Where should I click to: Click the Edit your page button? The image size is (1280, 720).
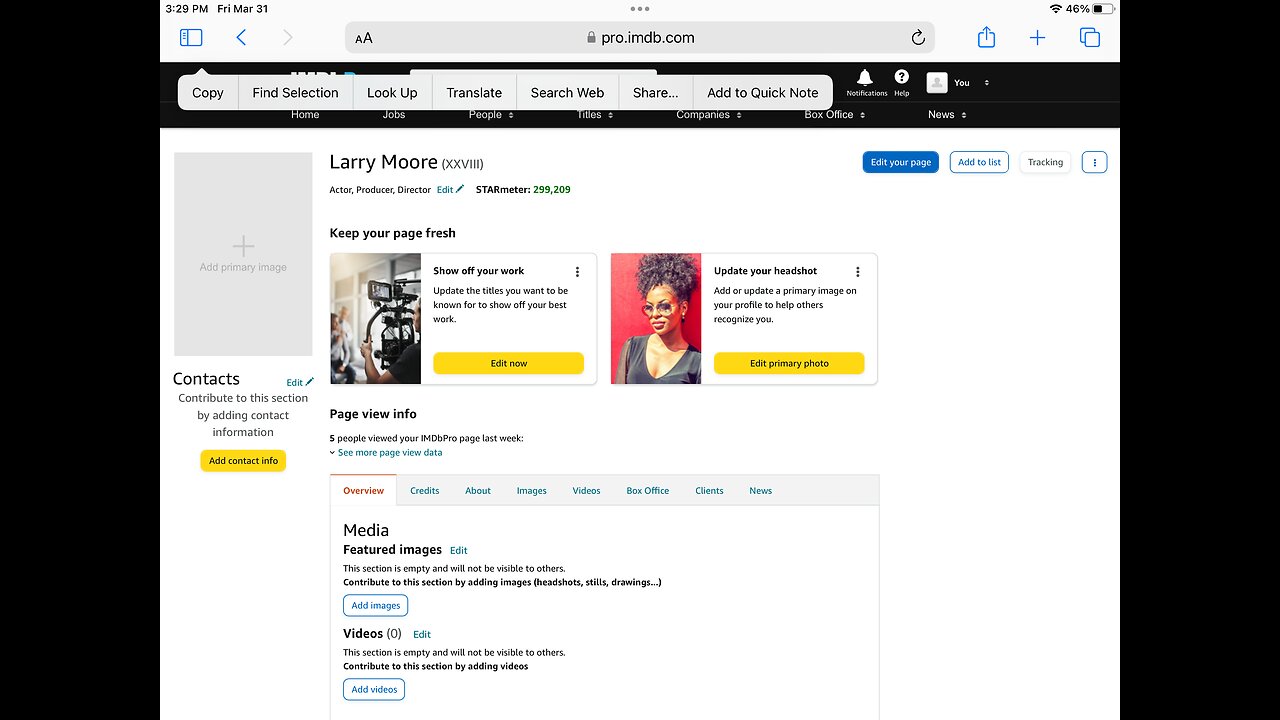point(900,162)
